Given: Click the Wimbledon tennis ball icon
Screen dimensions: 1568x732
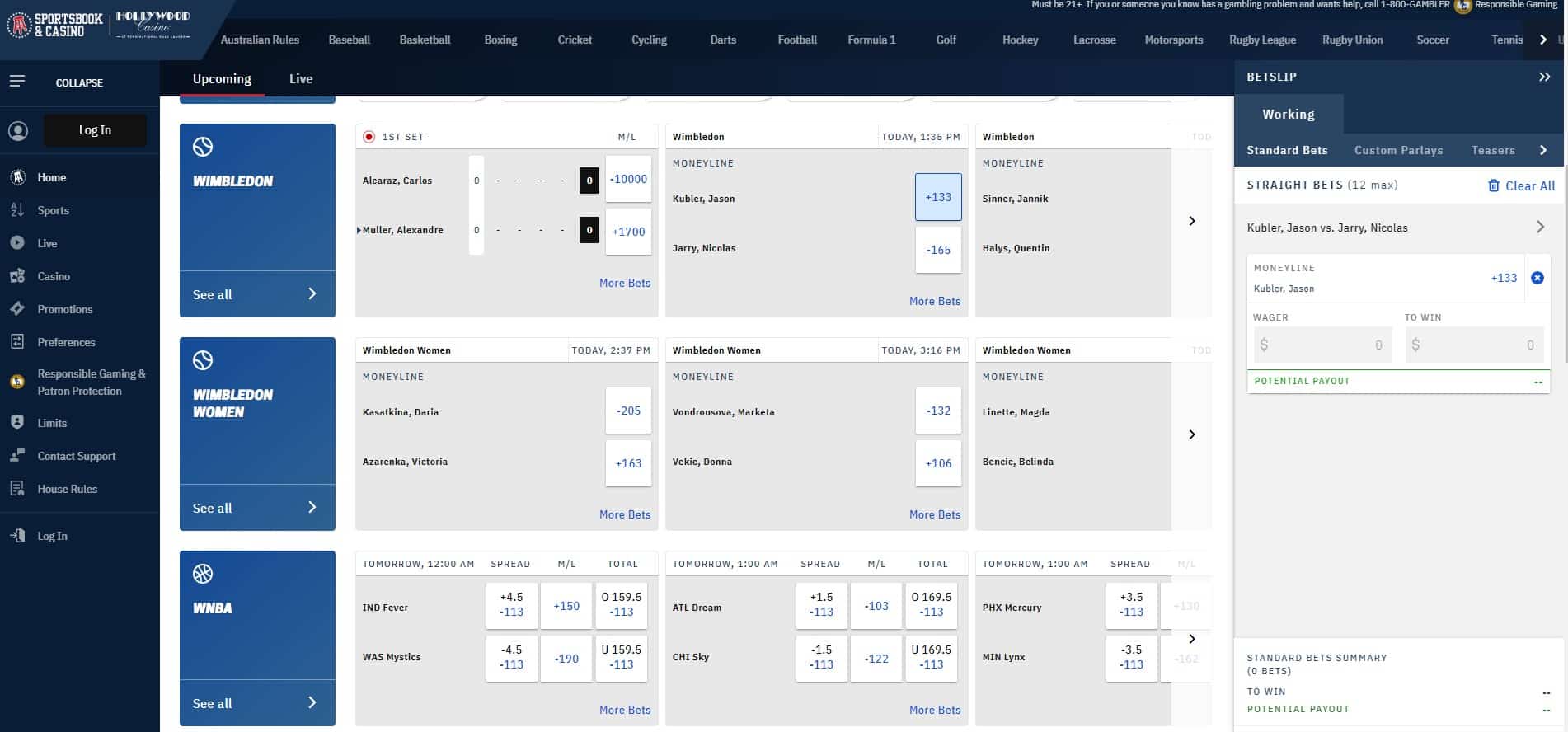Looking at the screenshot, I should (203, 147).
